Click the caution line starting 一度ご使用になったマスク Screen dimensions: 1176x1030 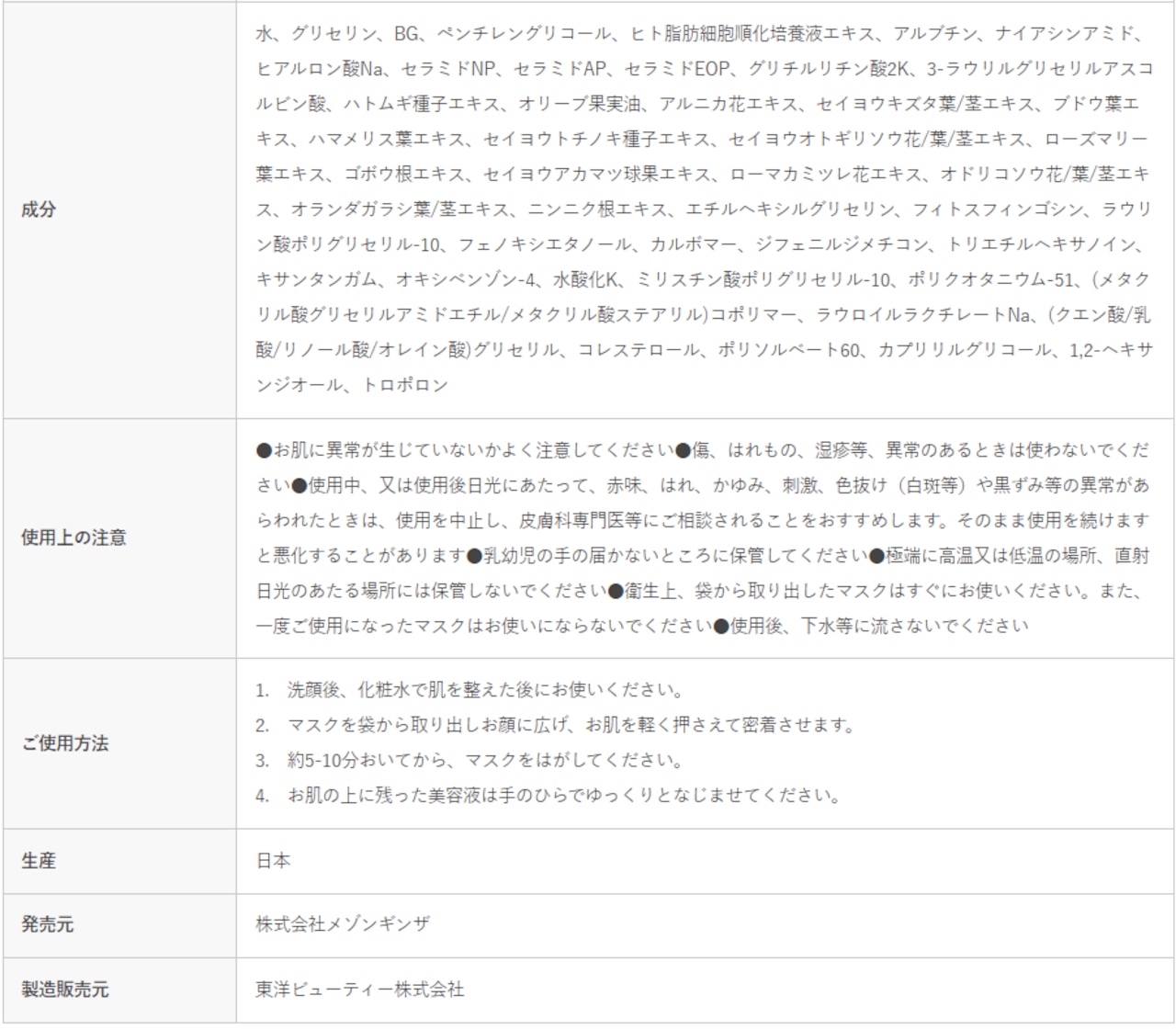(642, 626)
